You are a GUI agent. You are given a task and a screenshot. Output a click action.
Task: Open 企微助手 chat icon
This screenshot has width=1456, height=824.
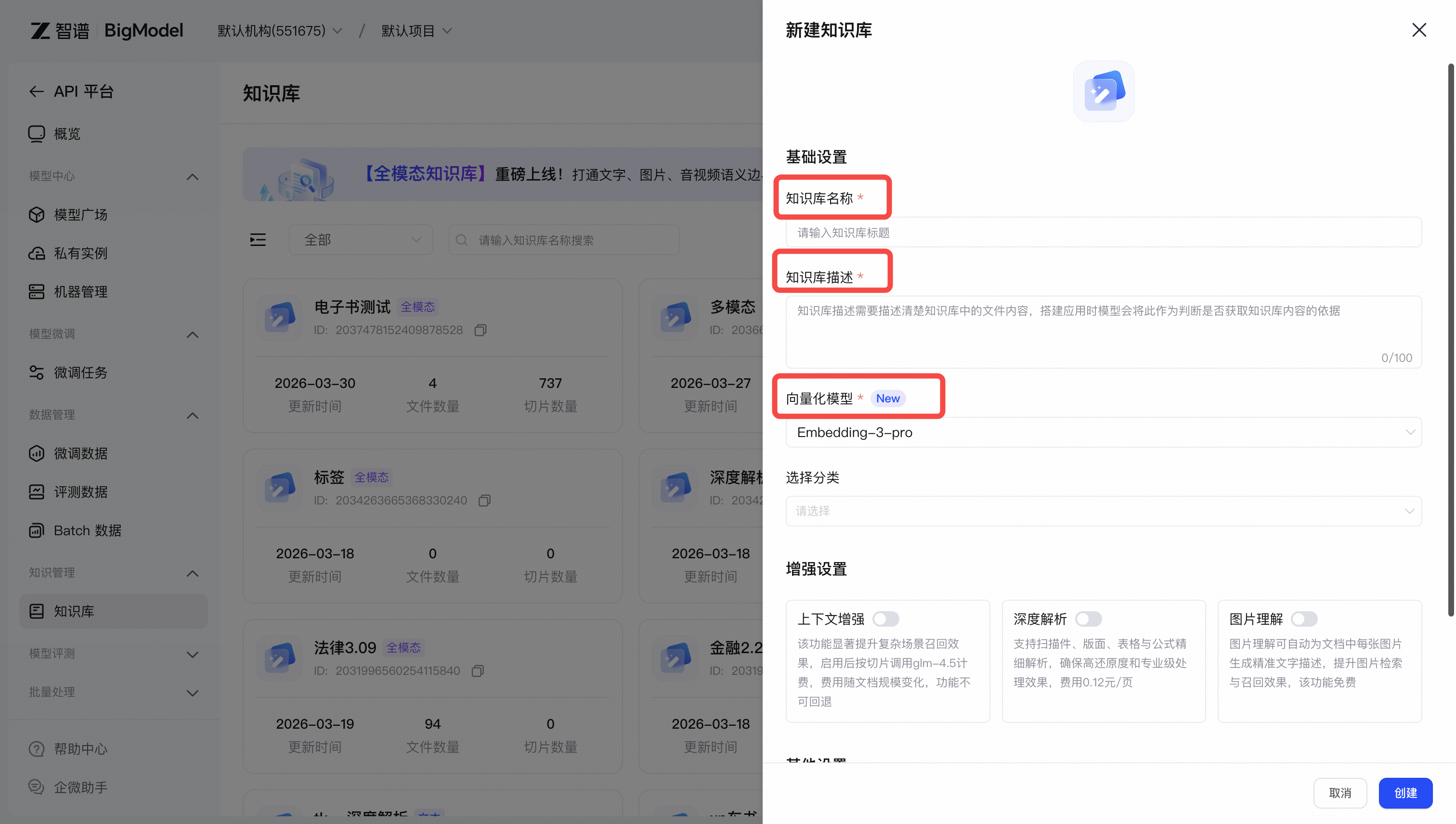37,787
